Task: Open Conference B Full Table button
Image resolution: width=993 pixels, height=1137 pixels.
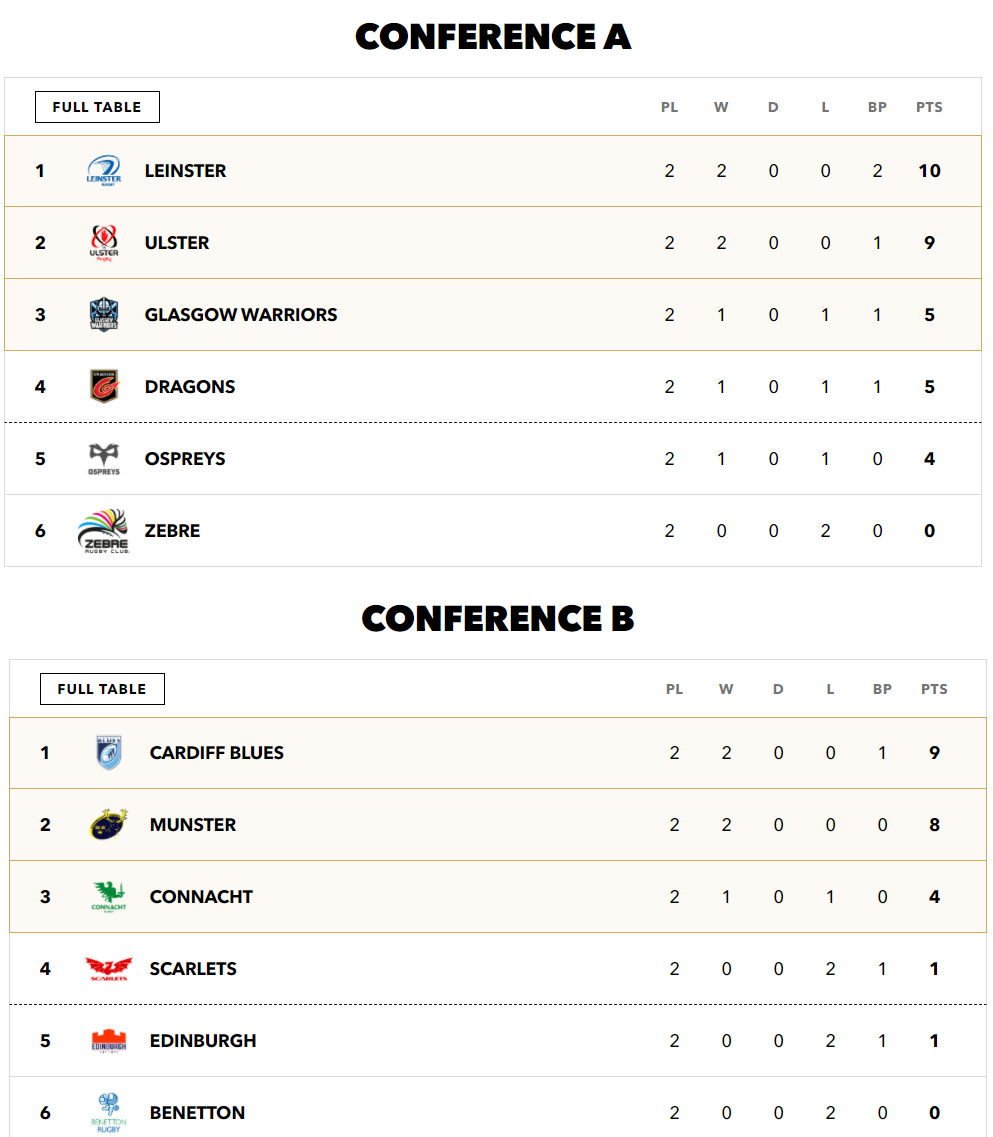Action: (102, 689)
